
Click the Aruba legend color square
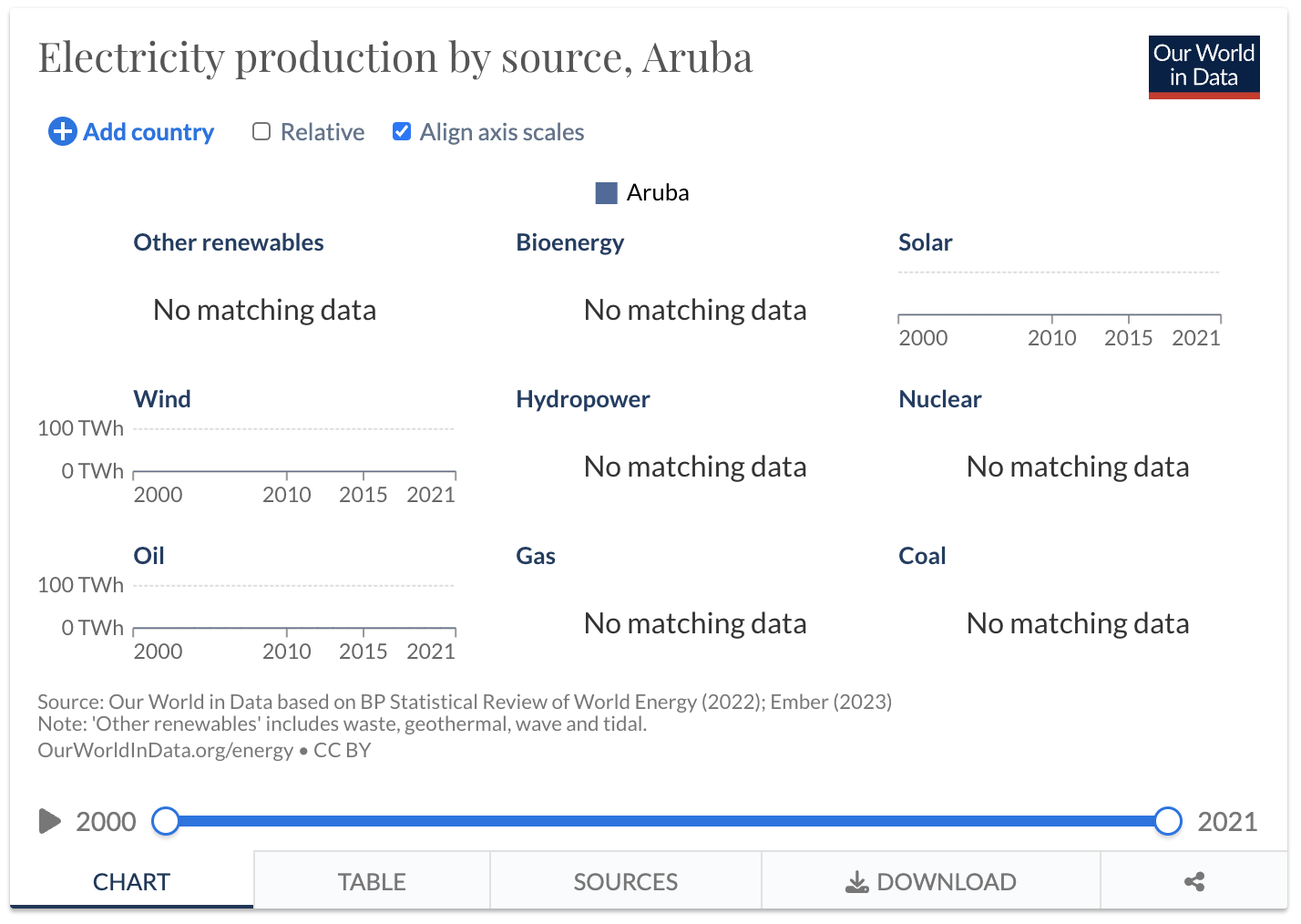(607, 193)
